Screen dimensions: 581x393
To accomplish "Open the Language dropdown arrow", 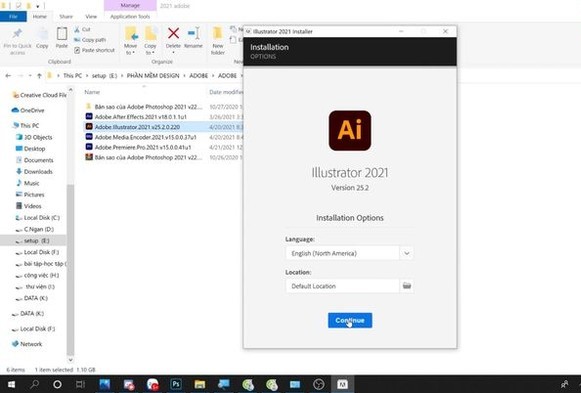I will (x=406, y=253).
